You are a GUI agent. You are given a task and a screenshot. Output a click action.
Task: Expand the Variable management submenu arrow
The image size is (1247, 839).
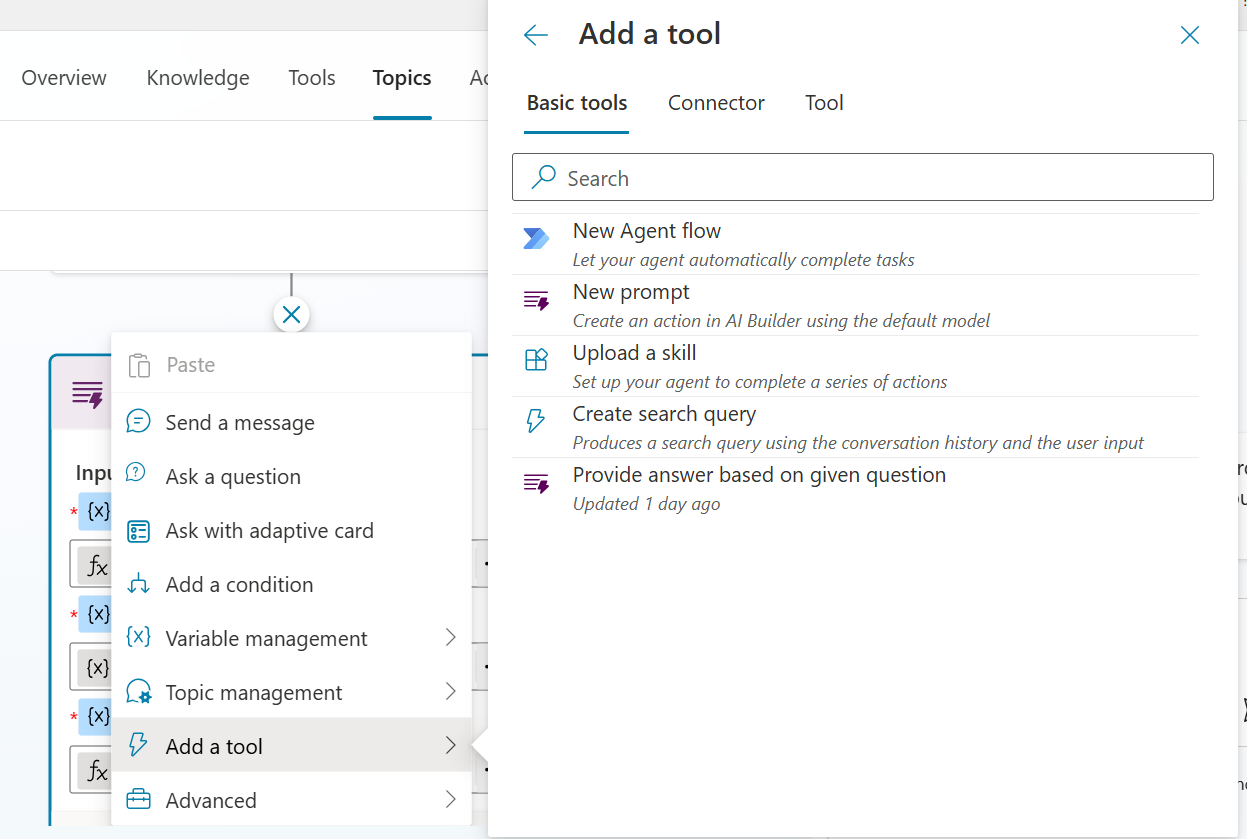[450, 638]
